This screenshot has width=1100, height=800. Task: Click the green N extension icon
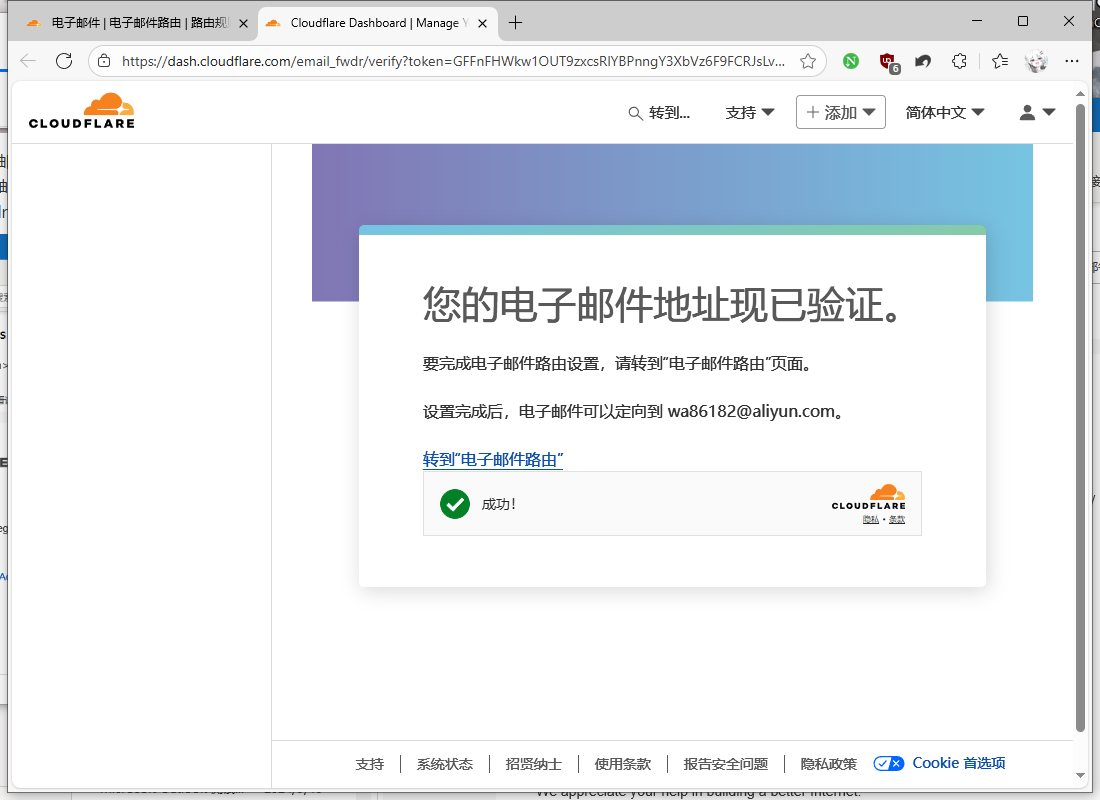(x=850, y=61)
